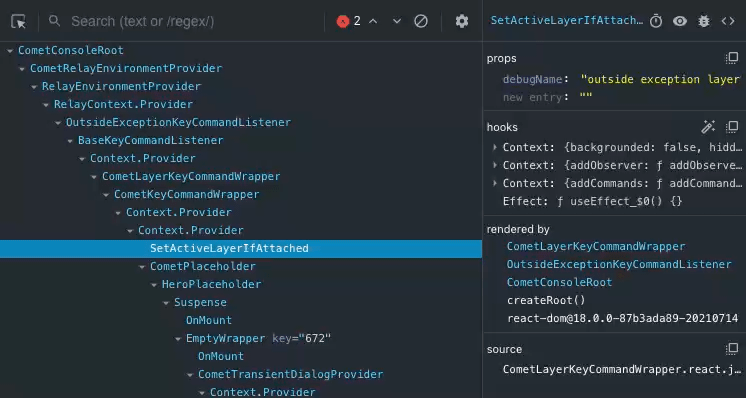Inspect matching DOM element with eye icon
The height and width of the screenshot is (398, 746).
(680, 21)
